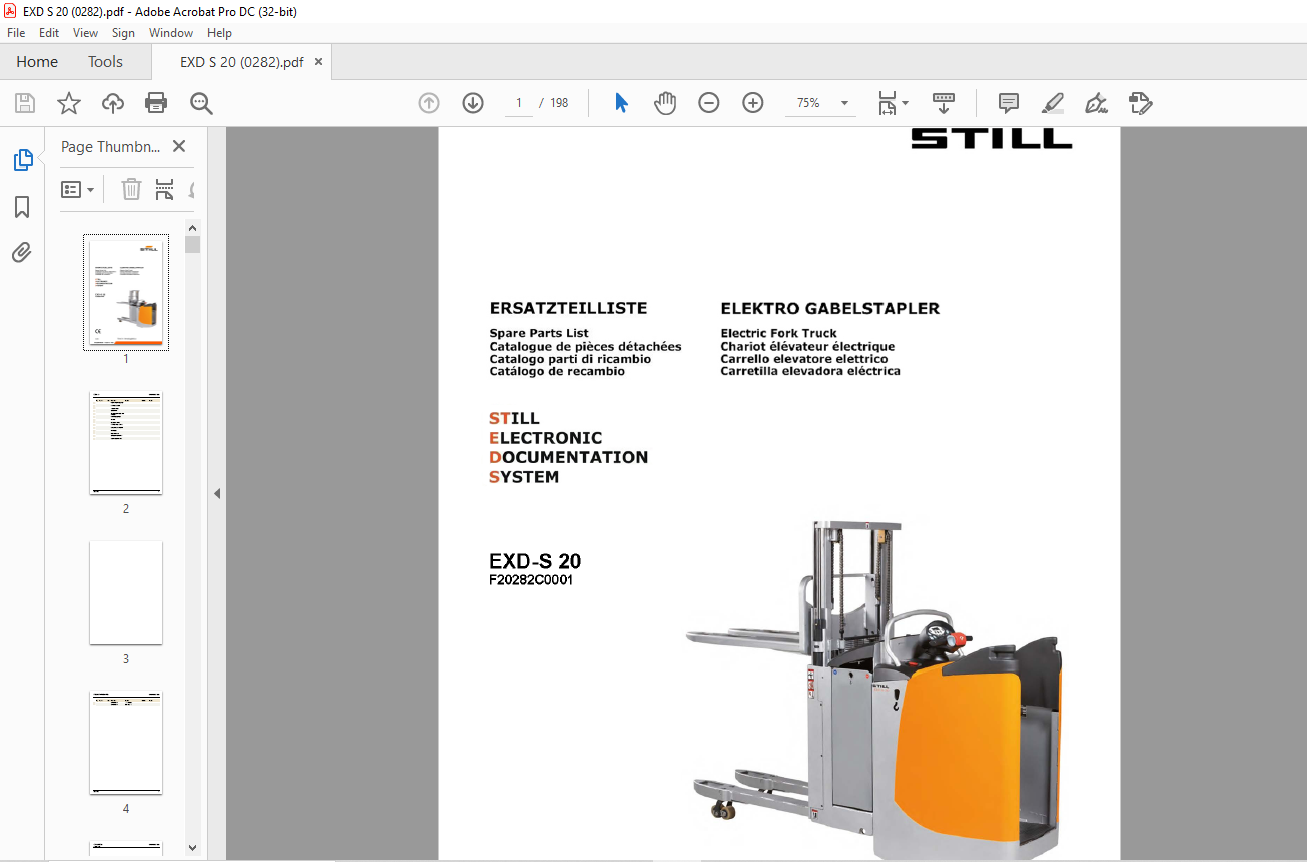1307x862 pixels.
Task: Open the Sign menu
Action: point(124,33)
